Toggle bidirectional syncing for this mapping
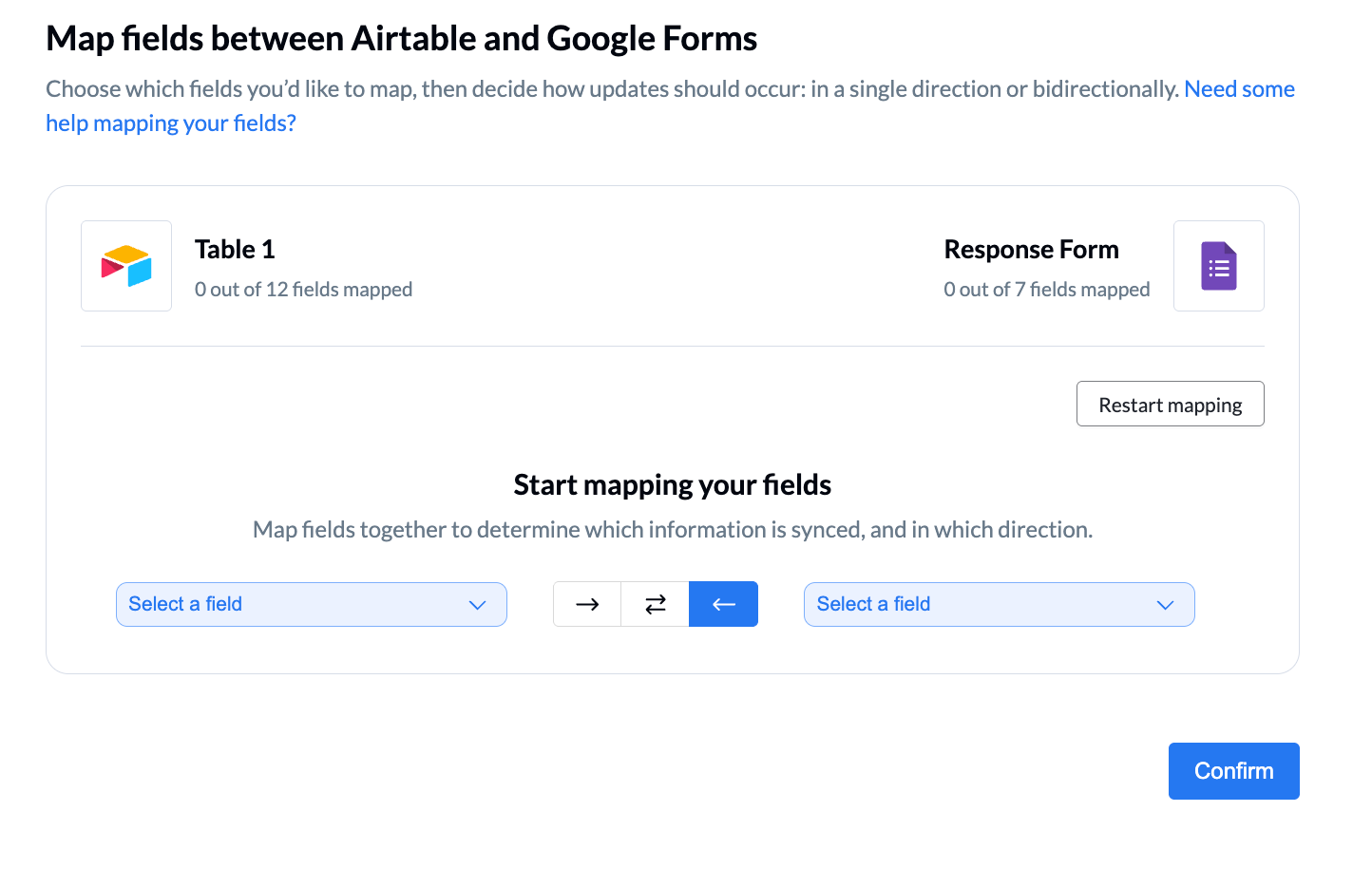The height and width of the screenshot is (887, 1372). tap(655, 604)
